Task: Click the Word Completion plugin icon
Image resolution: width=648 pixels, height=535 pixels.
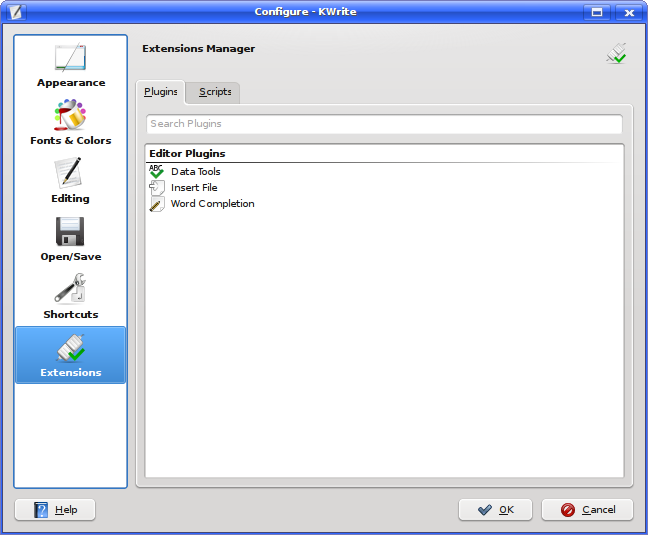Action: [157, 204]
